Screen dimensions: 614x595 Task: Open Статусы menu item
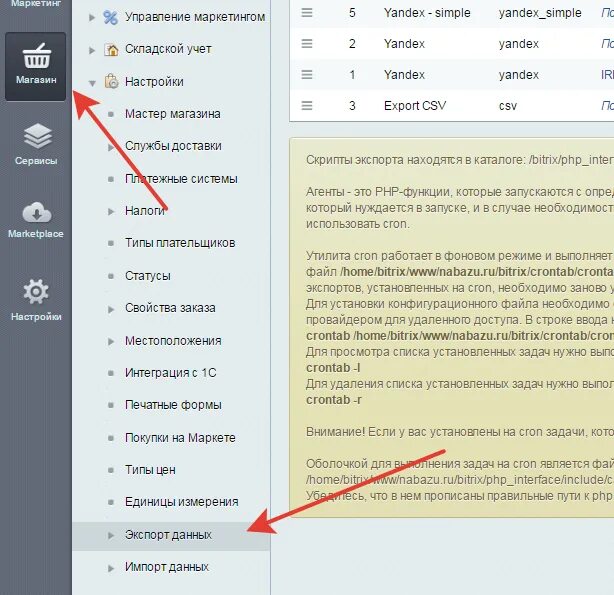[x=148, y=276]
